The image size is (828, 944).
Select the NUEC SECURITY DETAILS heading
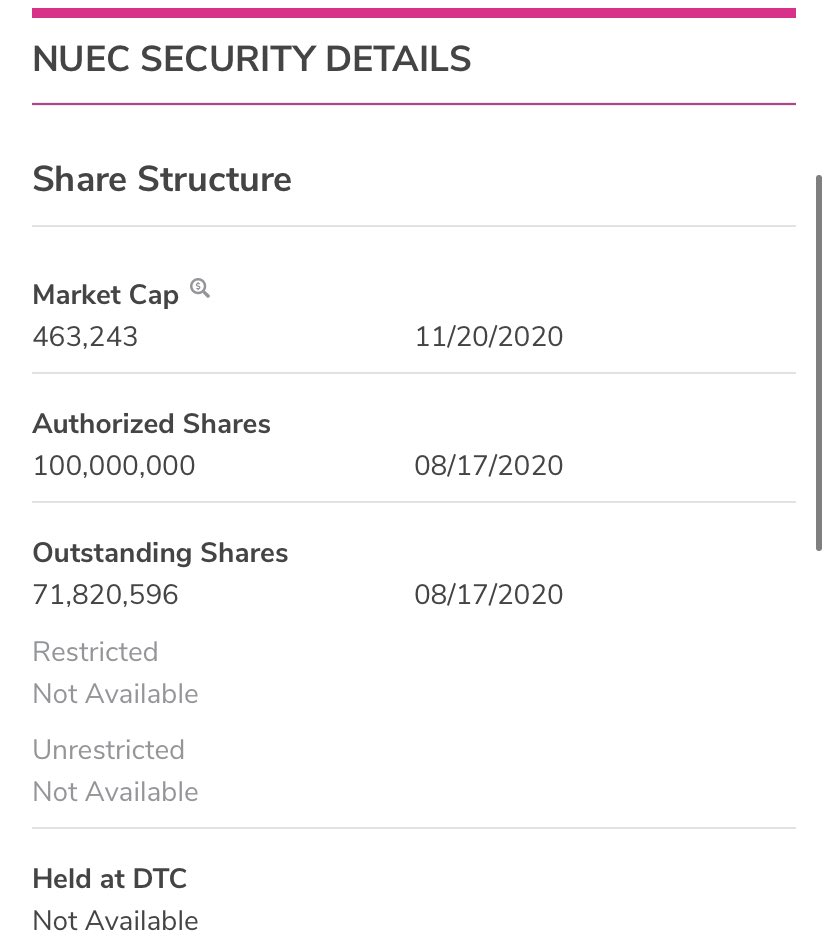click(x=252, y=59)
